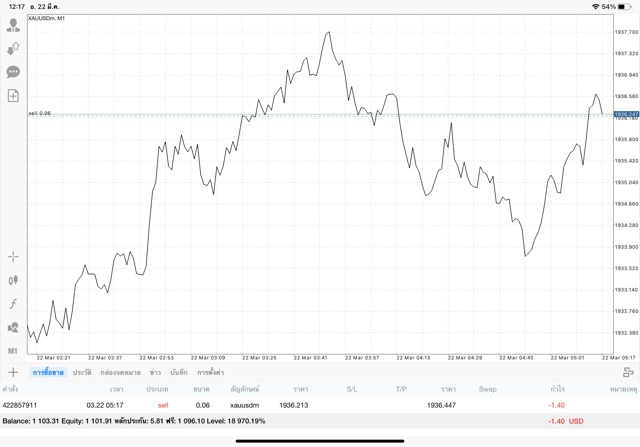Image resolution: width=640 pixels, height=447 pixels.
Task: Activate the crosshair tool
Action: point(13,257)
